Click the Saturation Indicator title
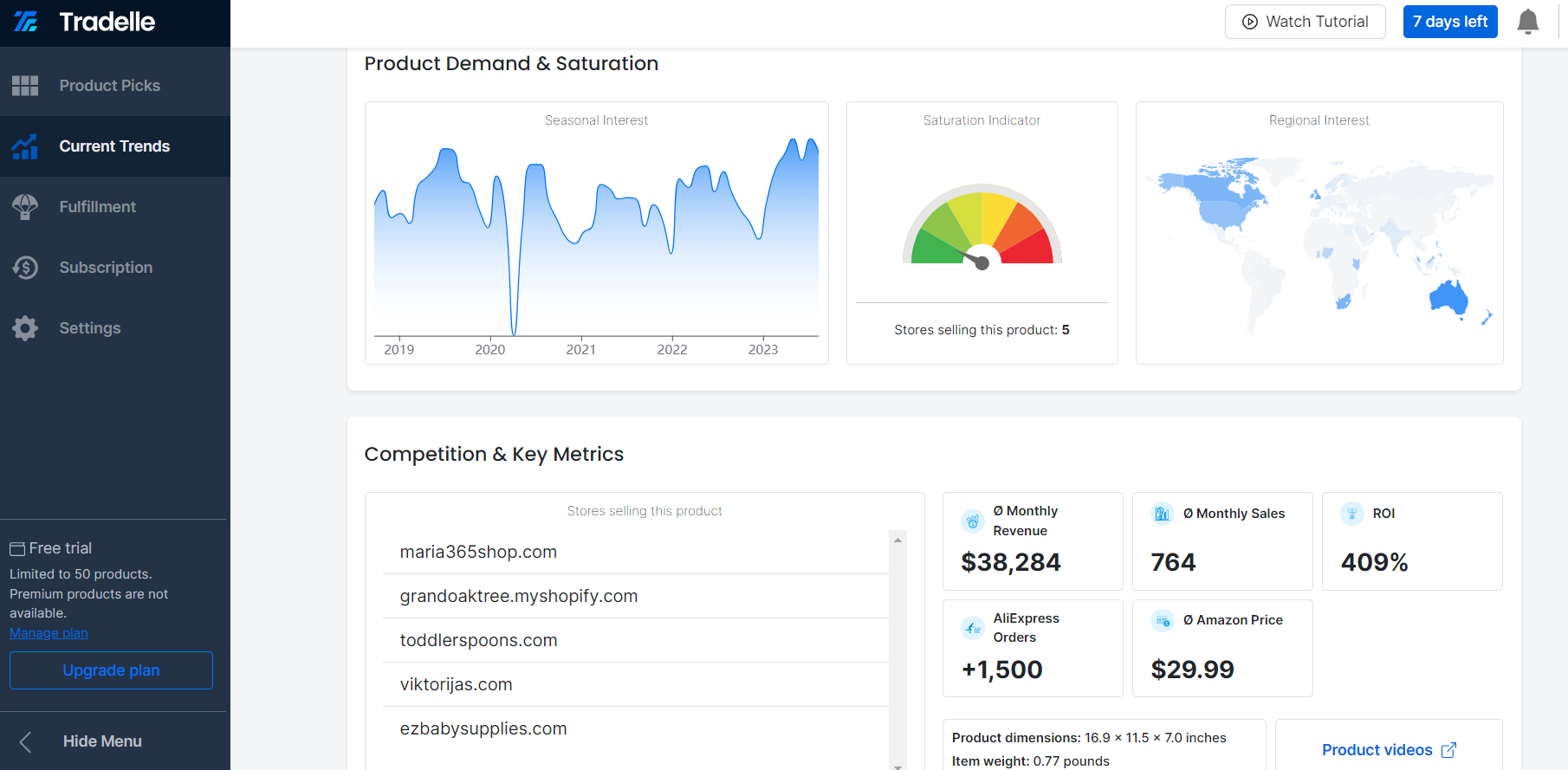 point(982,120)
